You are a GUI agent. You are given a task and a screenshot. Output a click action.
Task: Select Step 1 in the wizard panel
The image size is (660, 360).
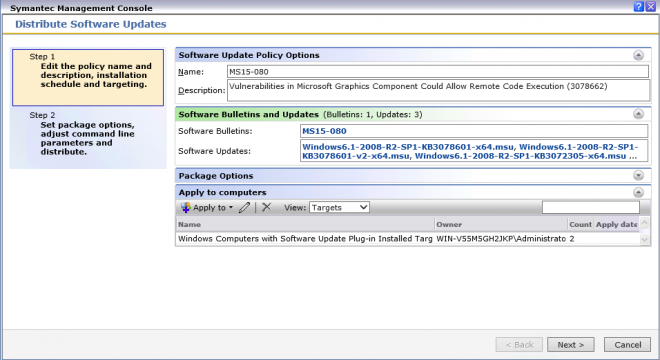coord(88,77)
